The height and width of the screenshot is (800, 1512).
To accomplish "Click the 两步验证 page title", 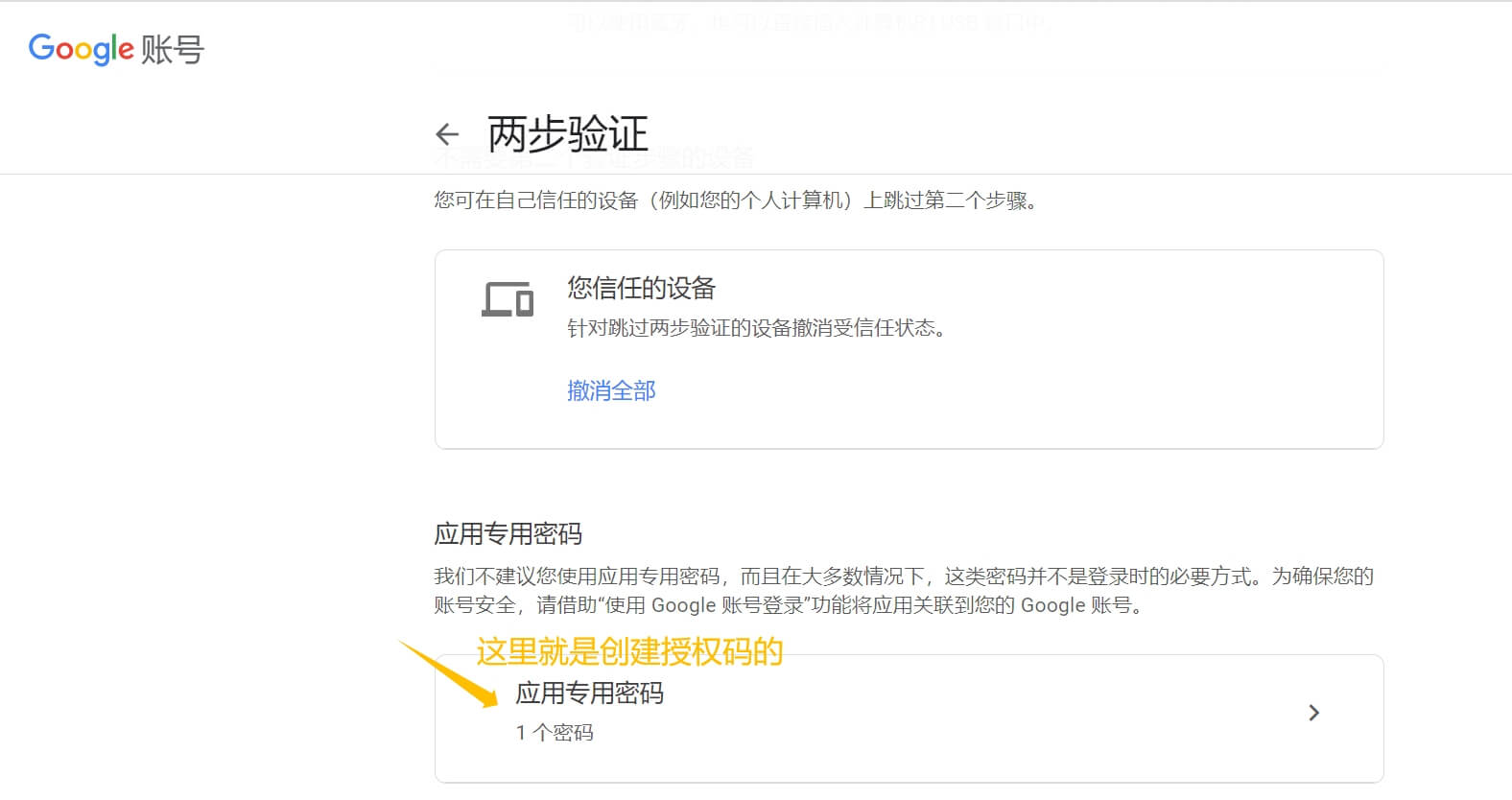I will [x=568, y=134].
